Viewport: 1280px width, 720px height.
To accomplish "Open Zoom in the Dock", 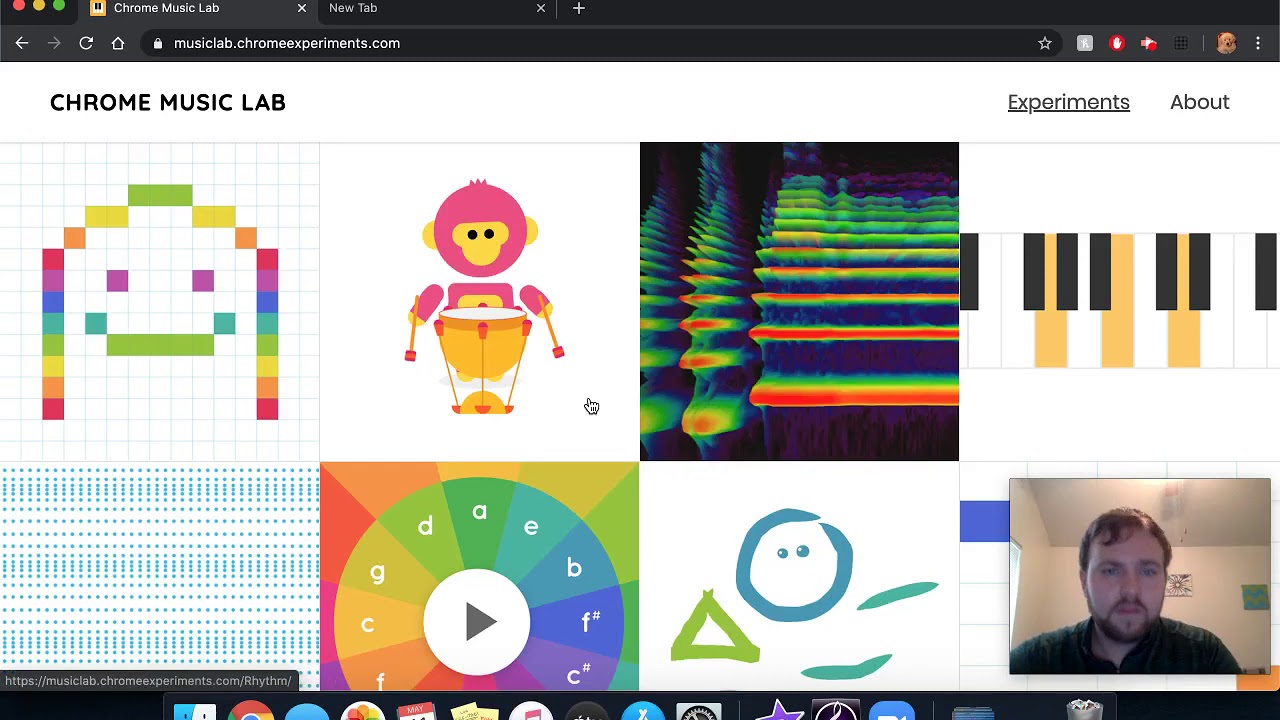I will coord(891,712).
